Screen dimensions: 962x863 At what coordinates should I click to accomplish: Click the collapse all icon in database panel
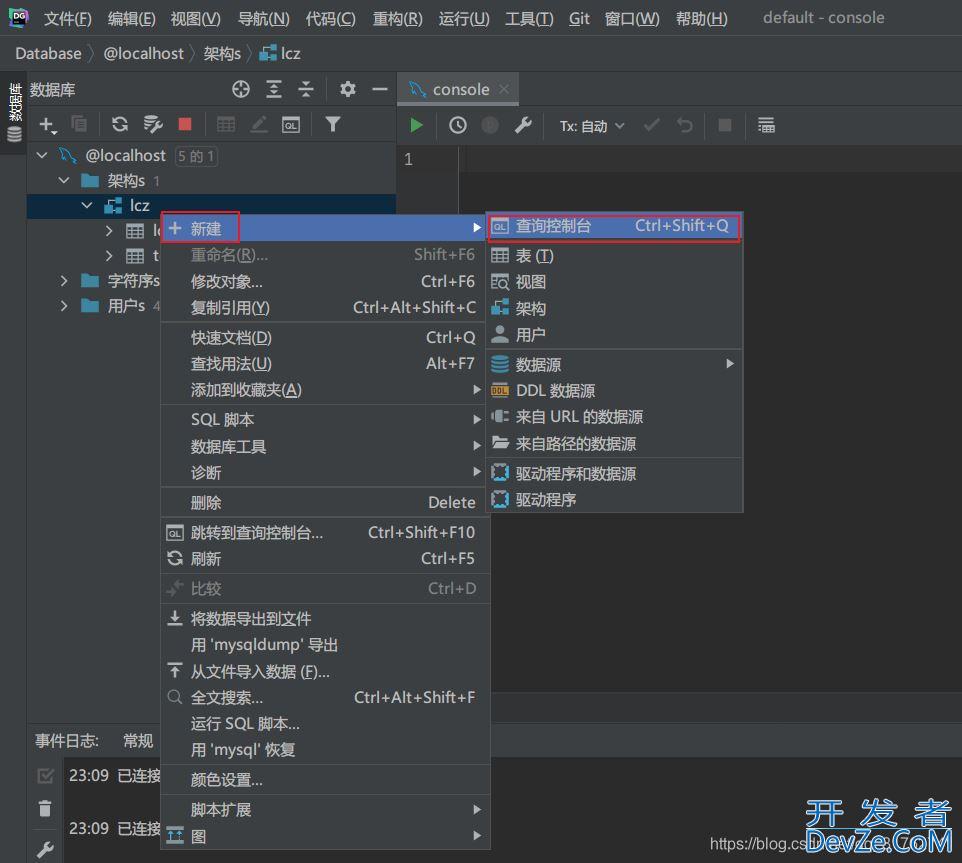(x=306, y=90)
